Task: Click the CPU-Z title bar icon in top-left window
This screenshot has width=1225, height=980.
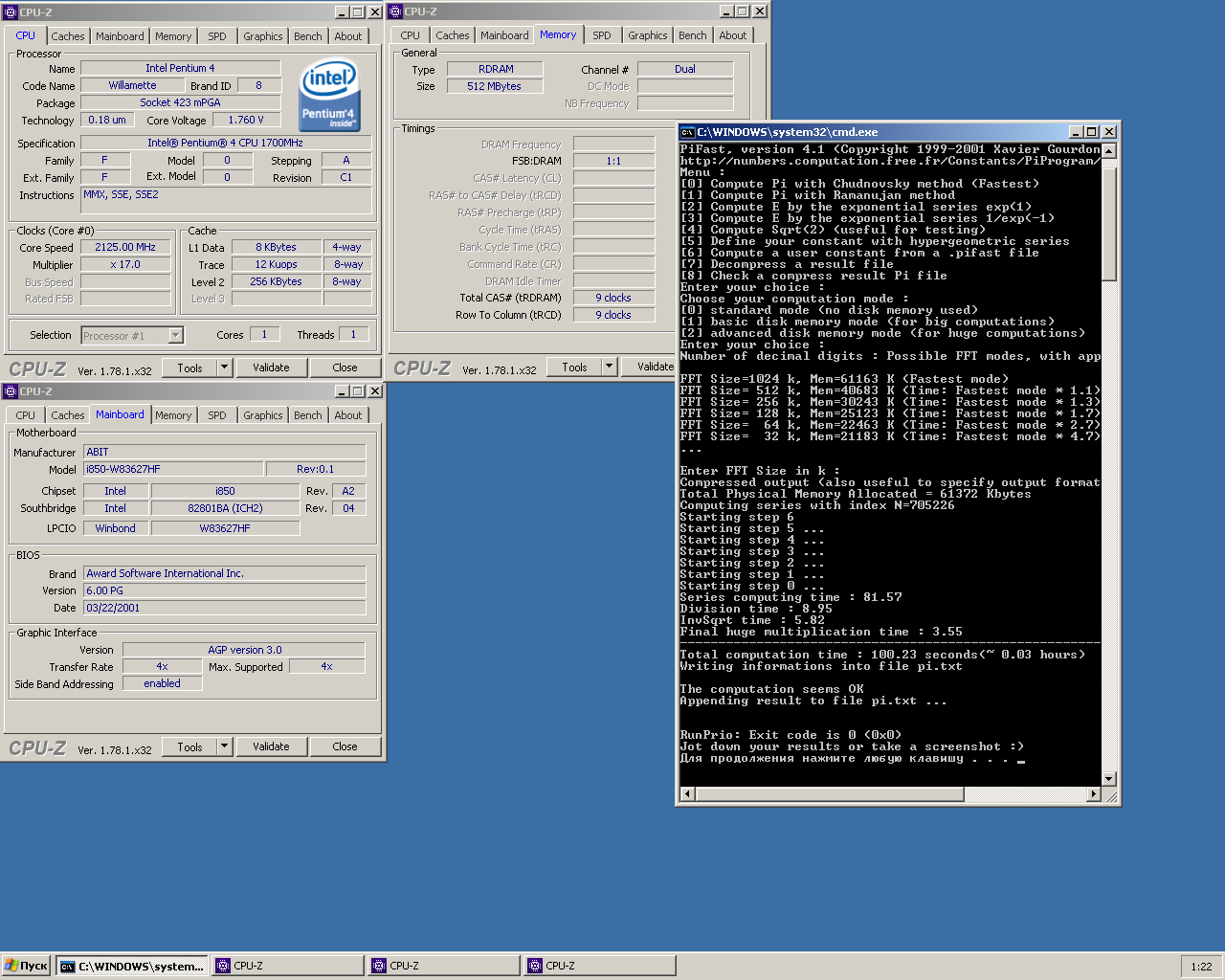Action: coord(11,12)
